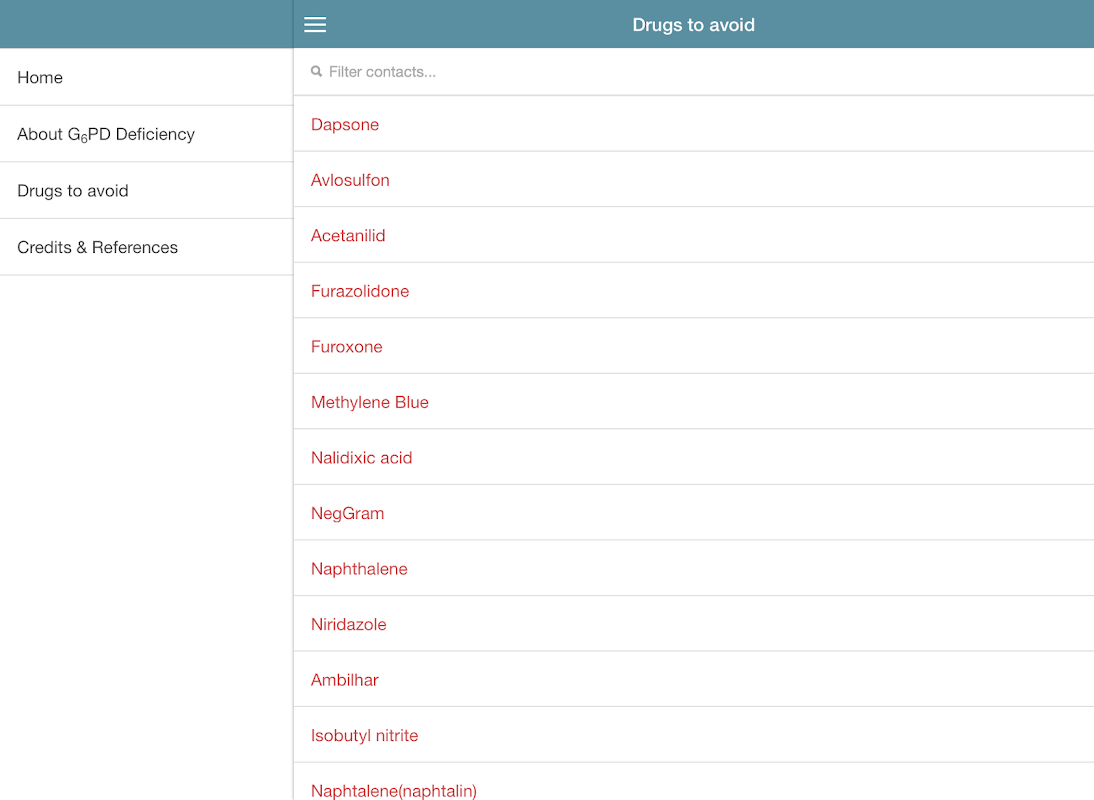Viewport: 1094px width, 800px height.
Task: Open About G6PD Deficiency page
Action: tap(106, 134)
